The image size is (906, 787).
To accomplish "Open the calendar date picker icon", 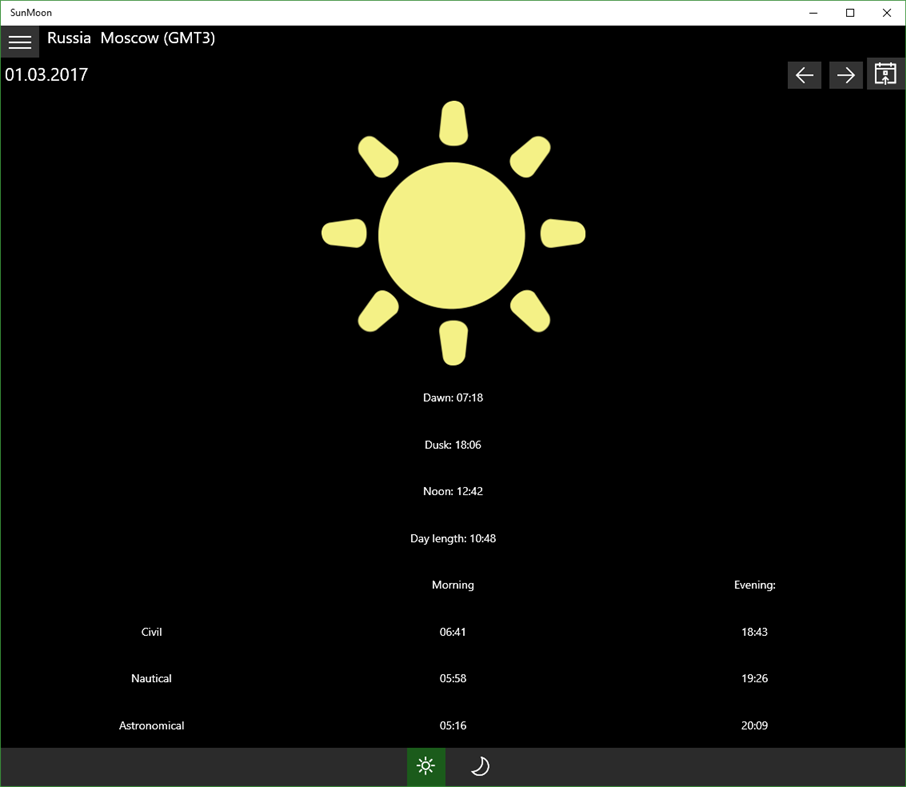I will click(x=884, y=74).
